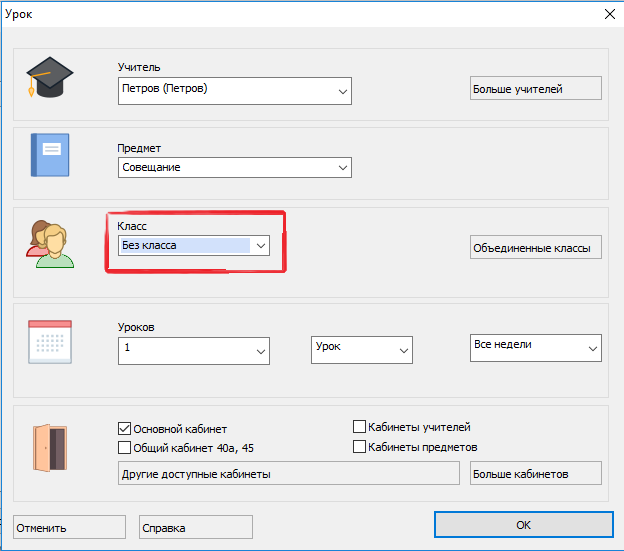Tick the Кабинеты учителей checkbox
The height and width of the screenshot is (551, 624).
360,427
